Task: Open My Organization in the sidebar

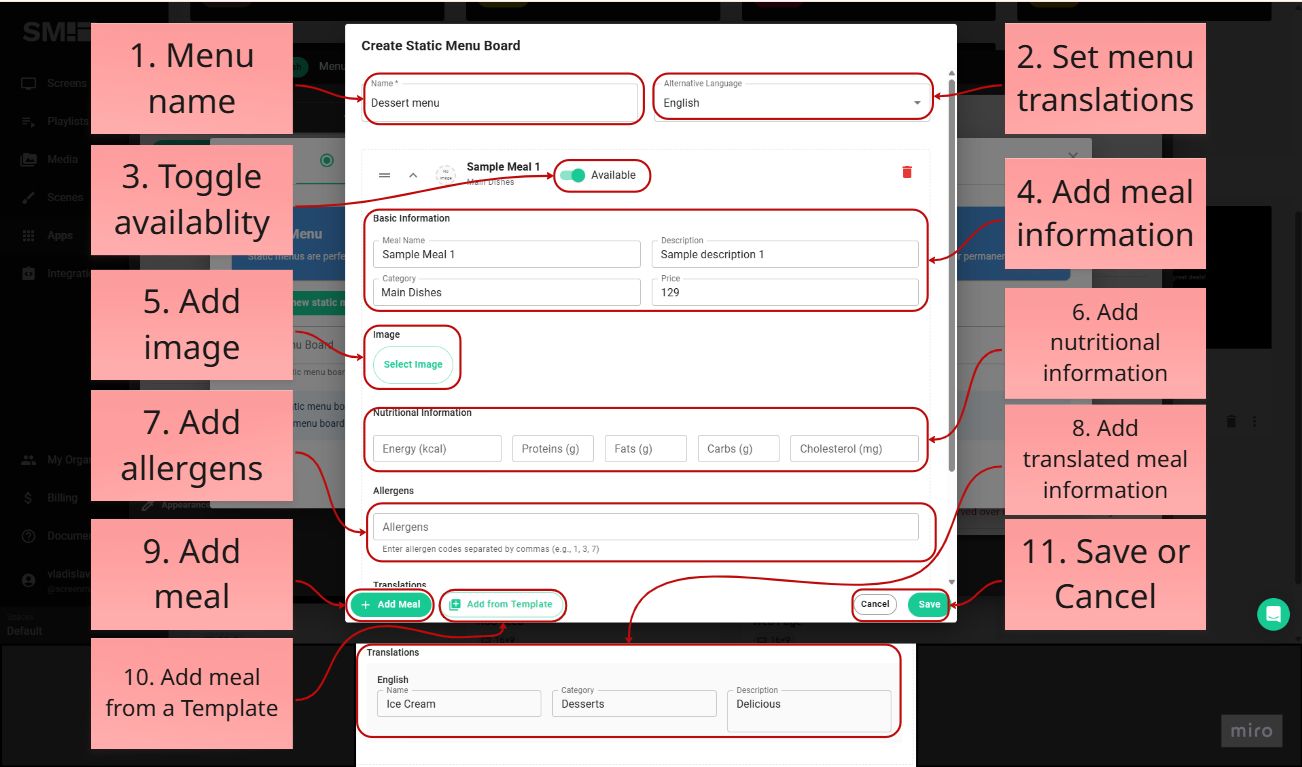Action: [28, 459]
